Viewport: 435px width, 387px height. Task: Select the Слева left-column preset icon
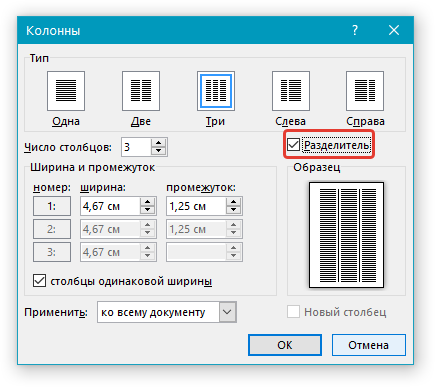[291, 91]
